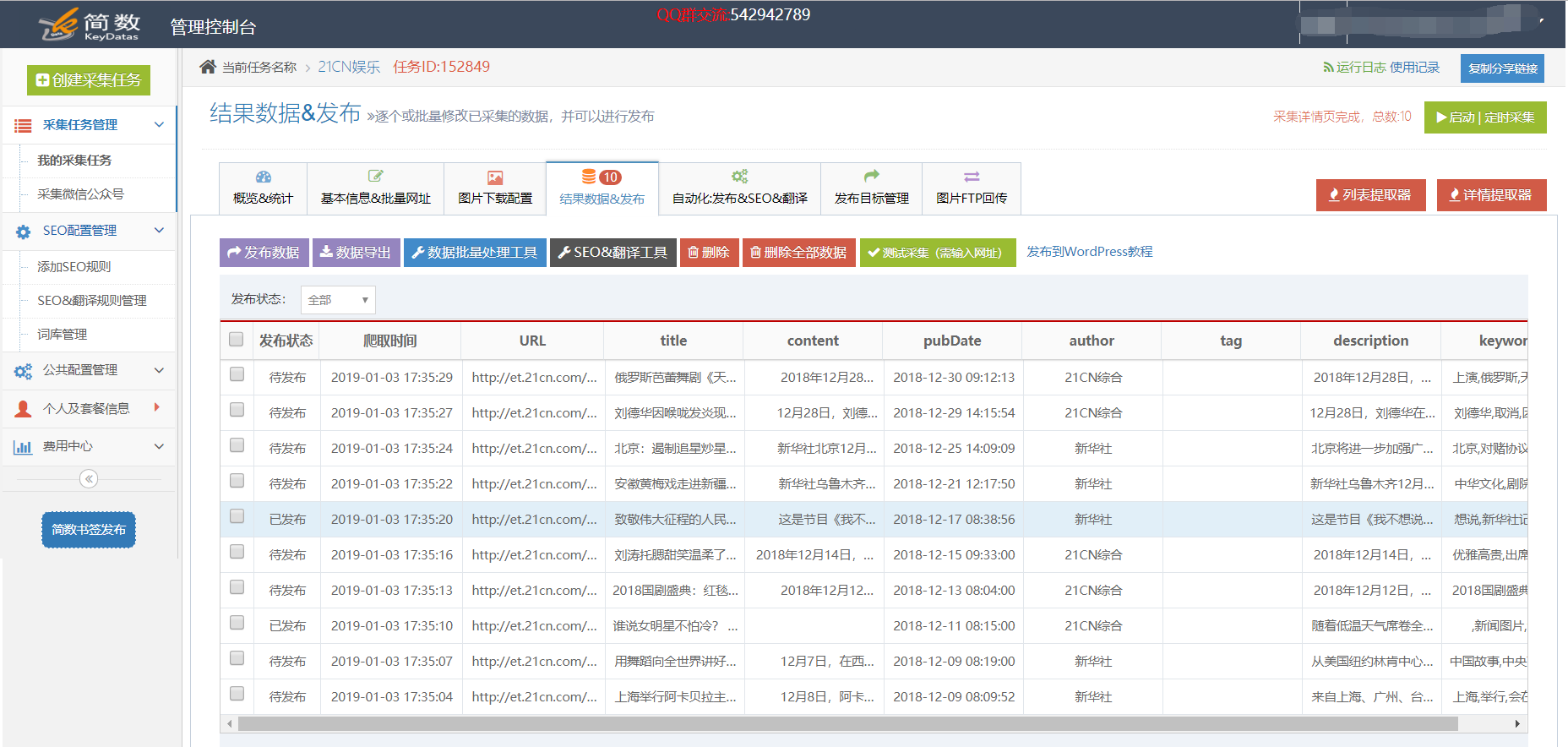
Task: Open 我的采集任务 in sidebar
Action: 74,161
